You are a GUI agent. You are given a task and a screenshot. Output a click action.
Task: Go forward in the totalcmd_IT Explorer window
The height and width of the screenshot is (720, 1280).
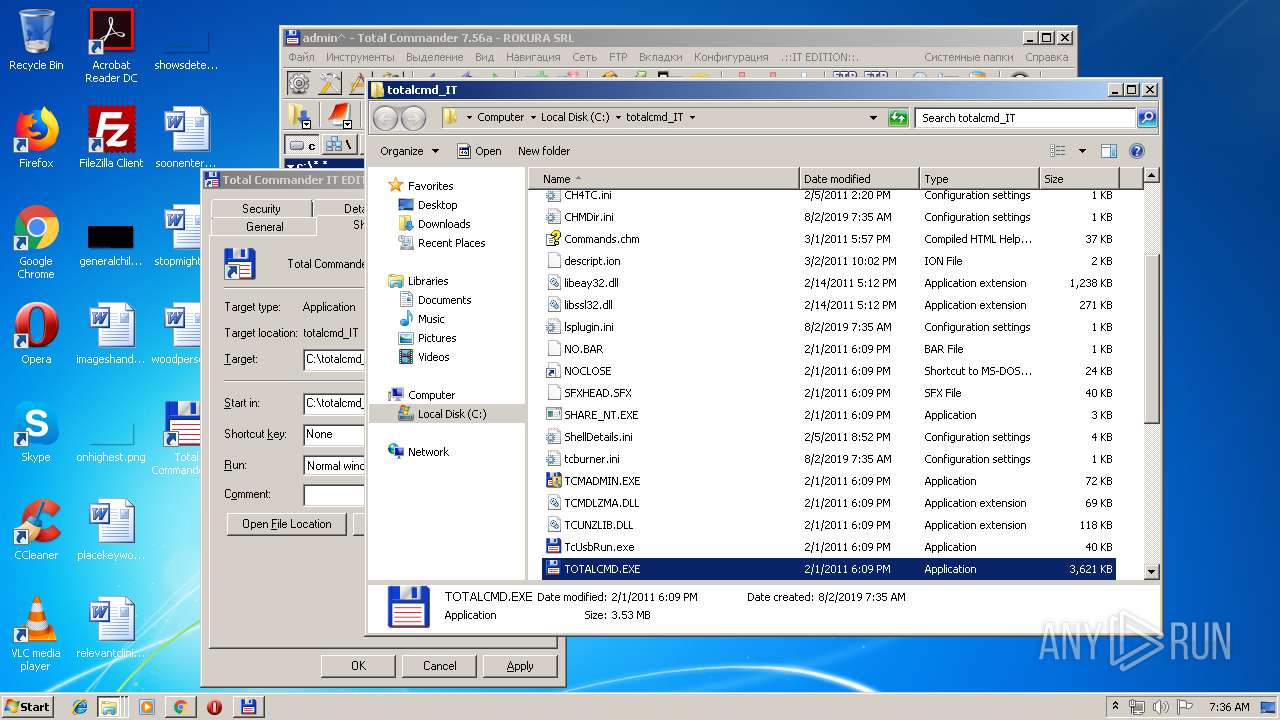[x=412, y=118]
